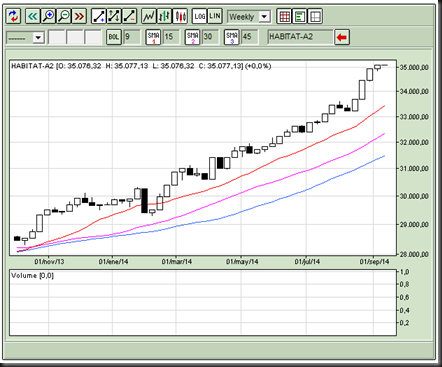Click the HABITAT-A2 symbol input field
Image resolution: width=442 pixels, height=367 pixels.
click(x=300, y=37)
